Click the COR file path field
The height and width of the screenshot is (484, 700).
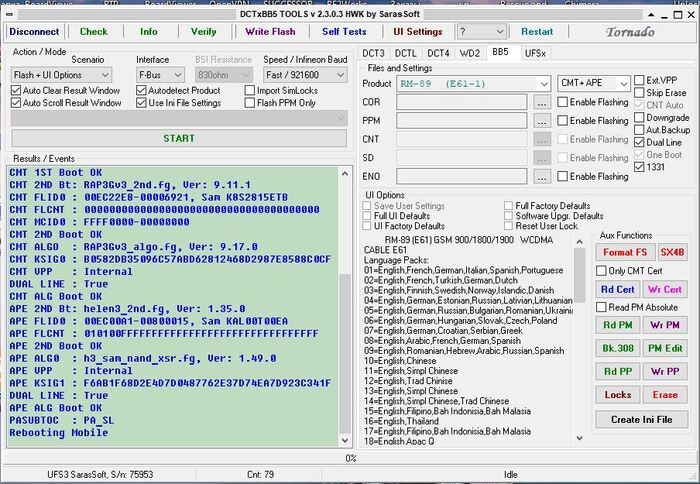[462, 102]
